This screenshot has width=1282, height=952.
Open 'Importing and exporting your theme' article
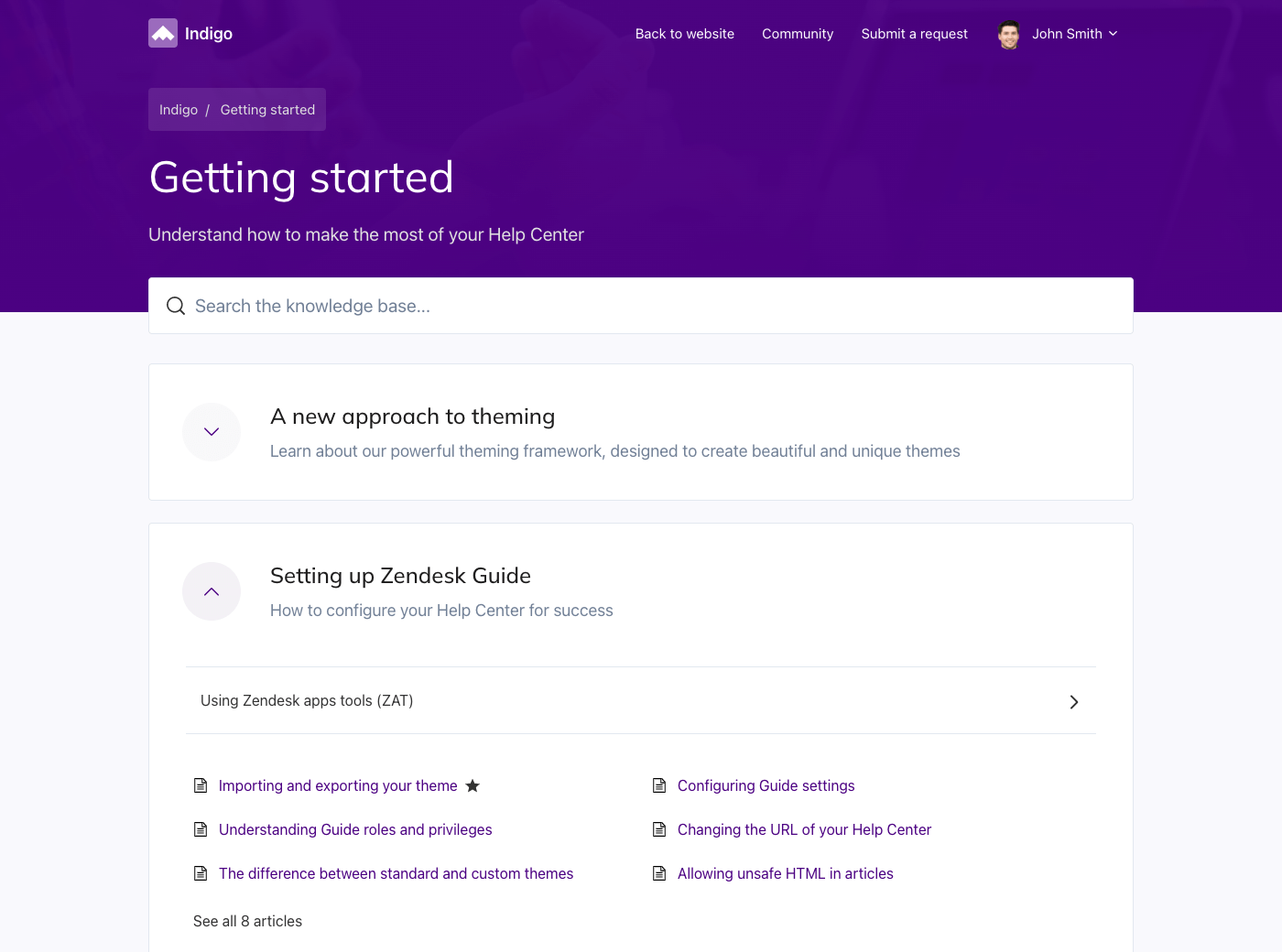[x=338, y=785]
